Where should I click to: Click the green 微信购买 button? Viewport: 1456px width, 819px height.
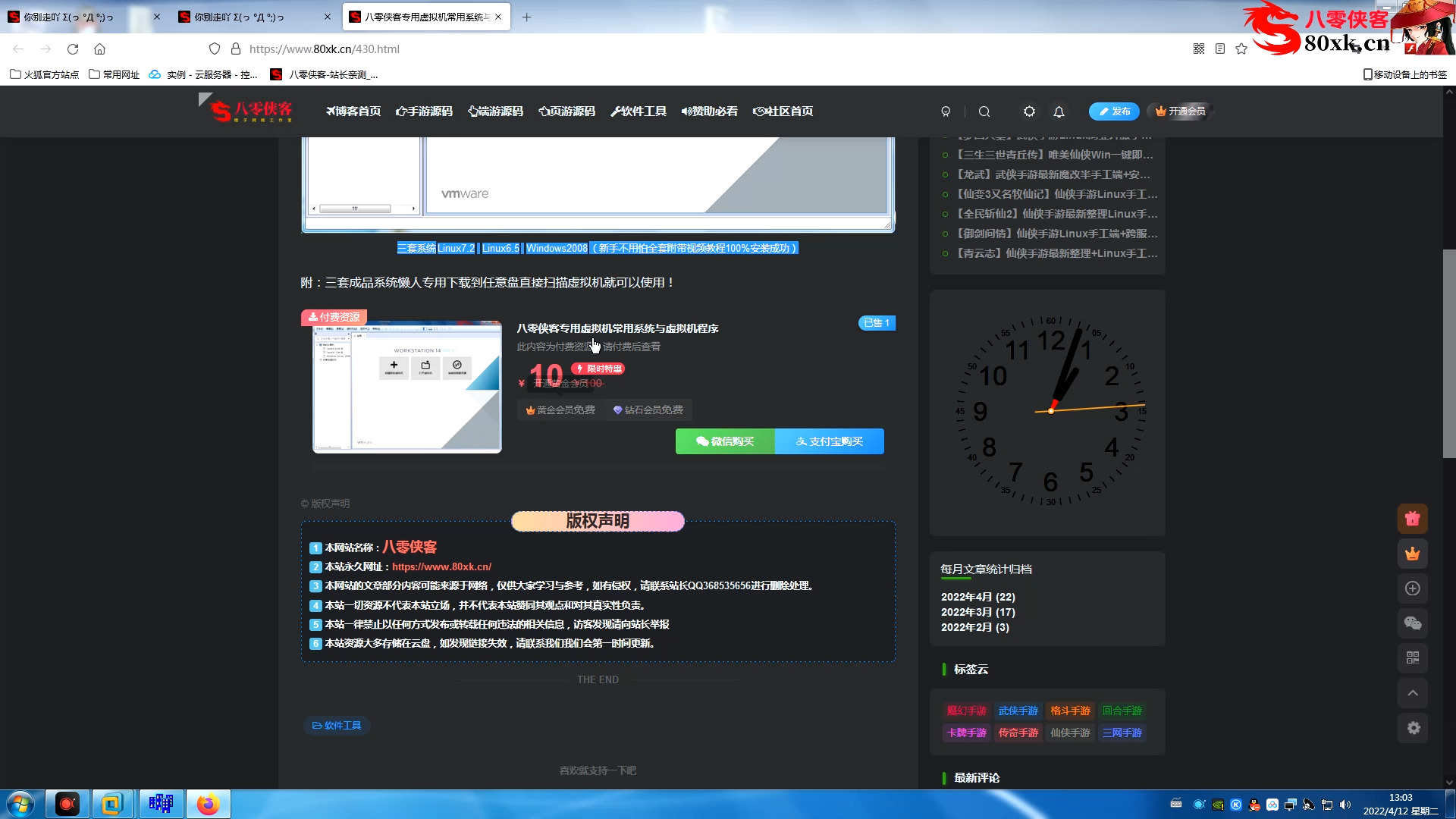(725, 441)
